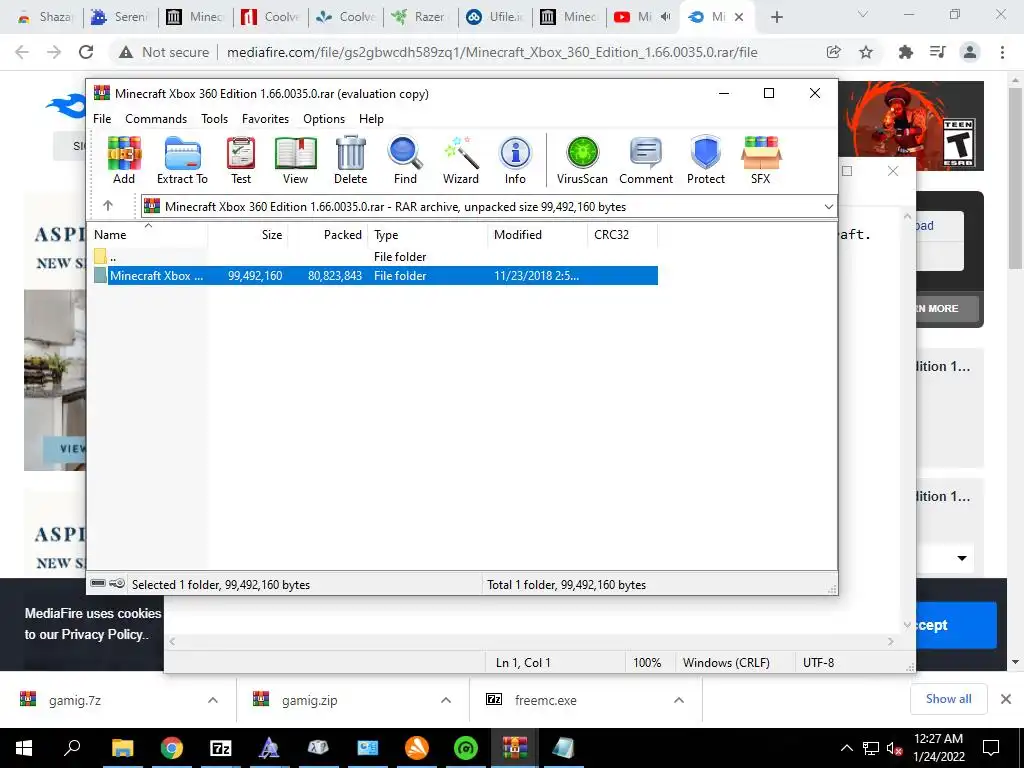Open 7-Zip from the taskbar

click(221, 748)
